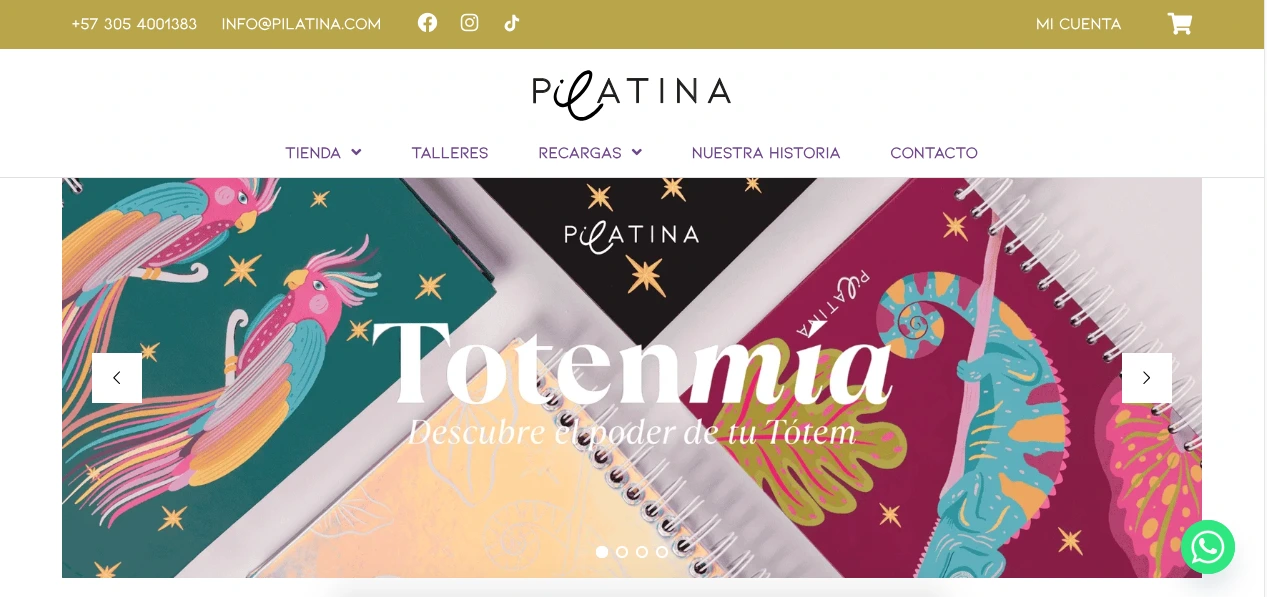Start a WhatsApp chat
This screenshot has height=597, width=1267.
[1208, 547]
